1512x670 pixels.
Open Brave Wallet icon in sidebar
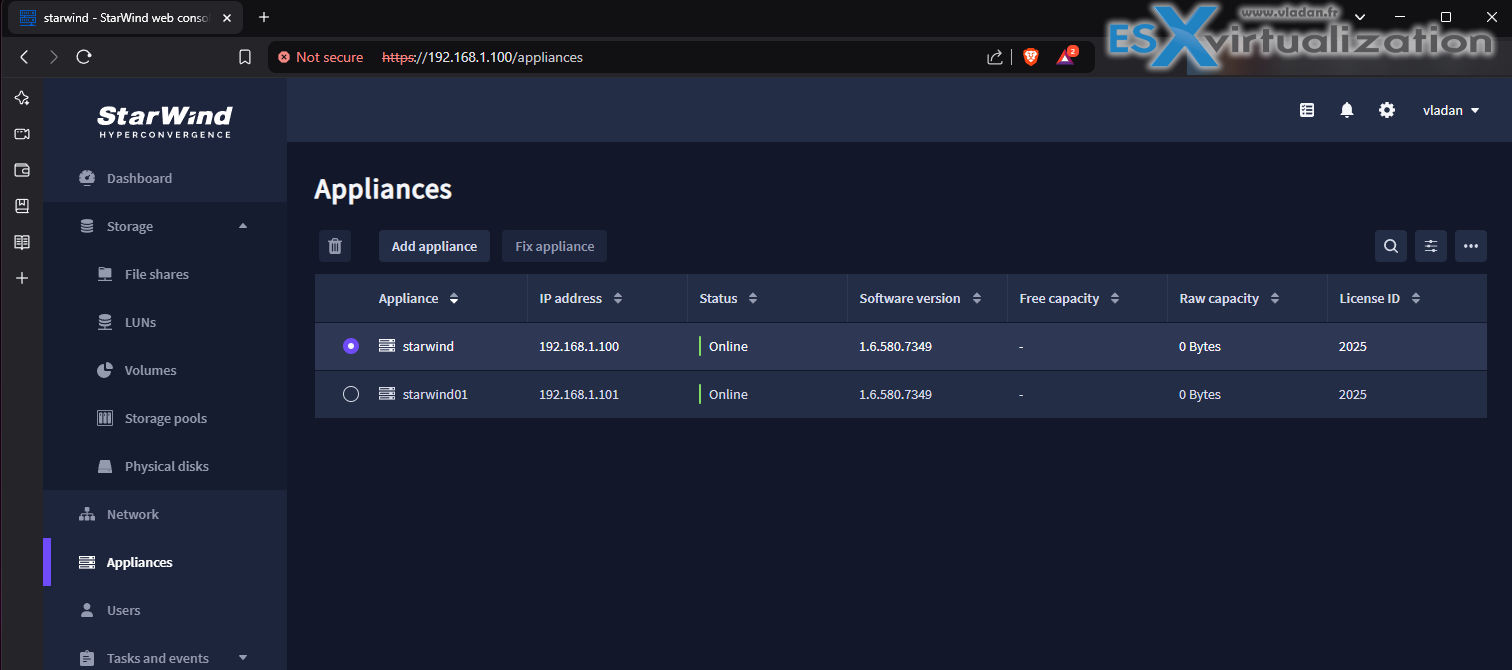[x=22, y=170]
